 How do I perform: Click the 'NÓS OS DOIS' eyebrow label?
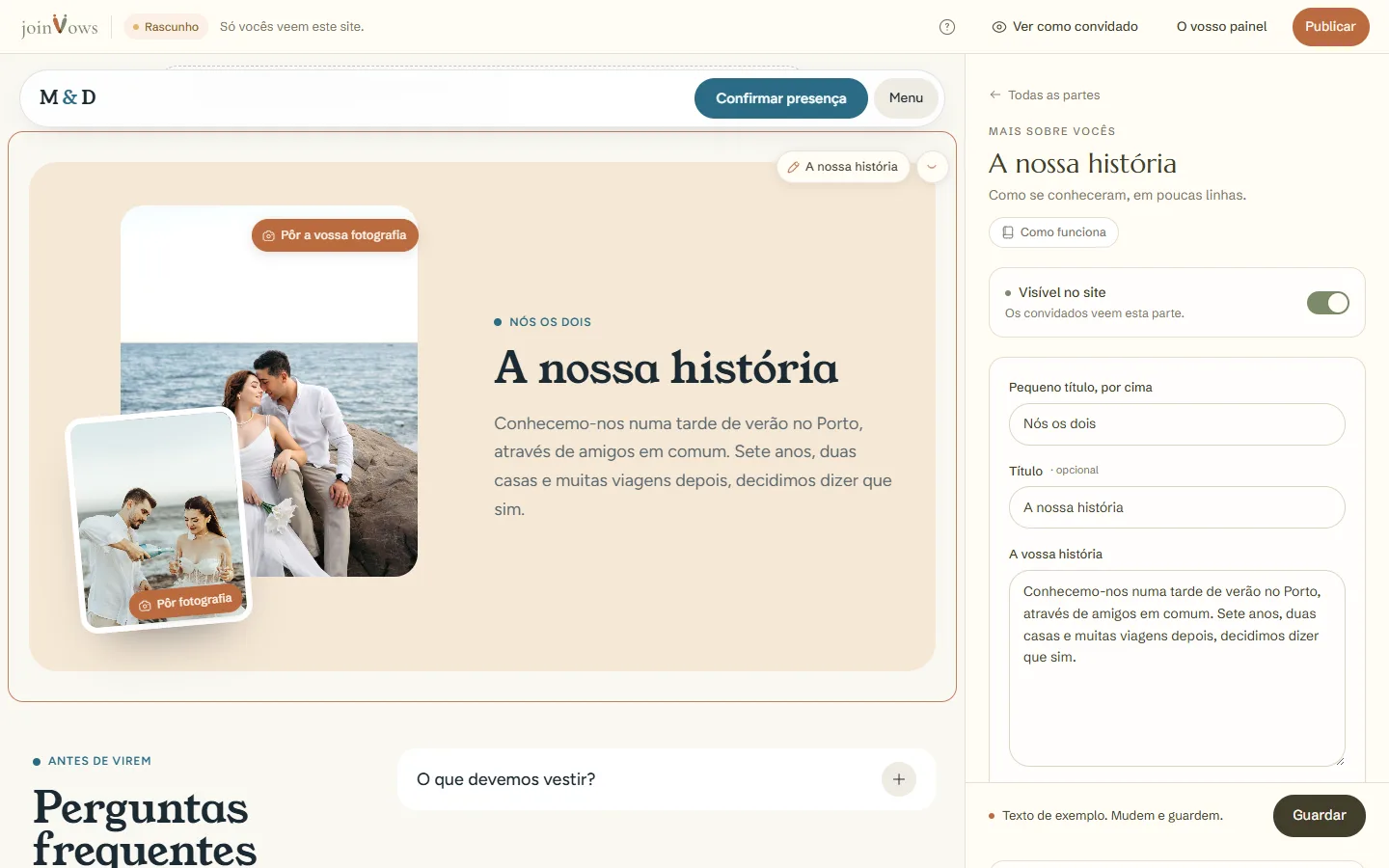click(550, 322)
